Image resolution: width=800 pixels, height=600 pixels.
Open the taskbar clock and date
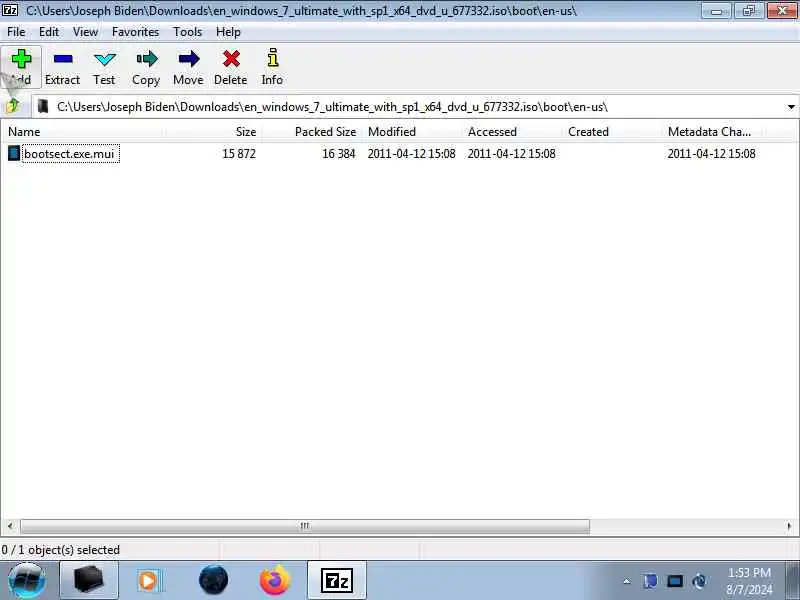(749, 581)
